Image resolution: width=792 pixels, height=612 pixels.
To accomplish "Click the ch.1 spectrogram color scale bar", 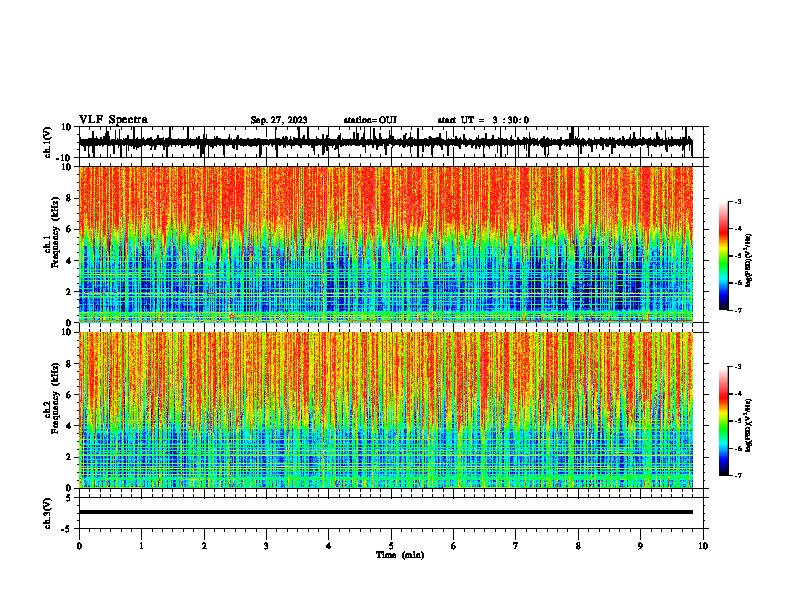I will point(723,256).
